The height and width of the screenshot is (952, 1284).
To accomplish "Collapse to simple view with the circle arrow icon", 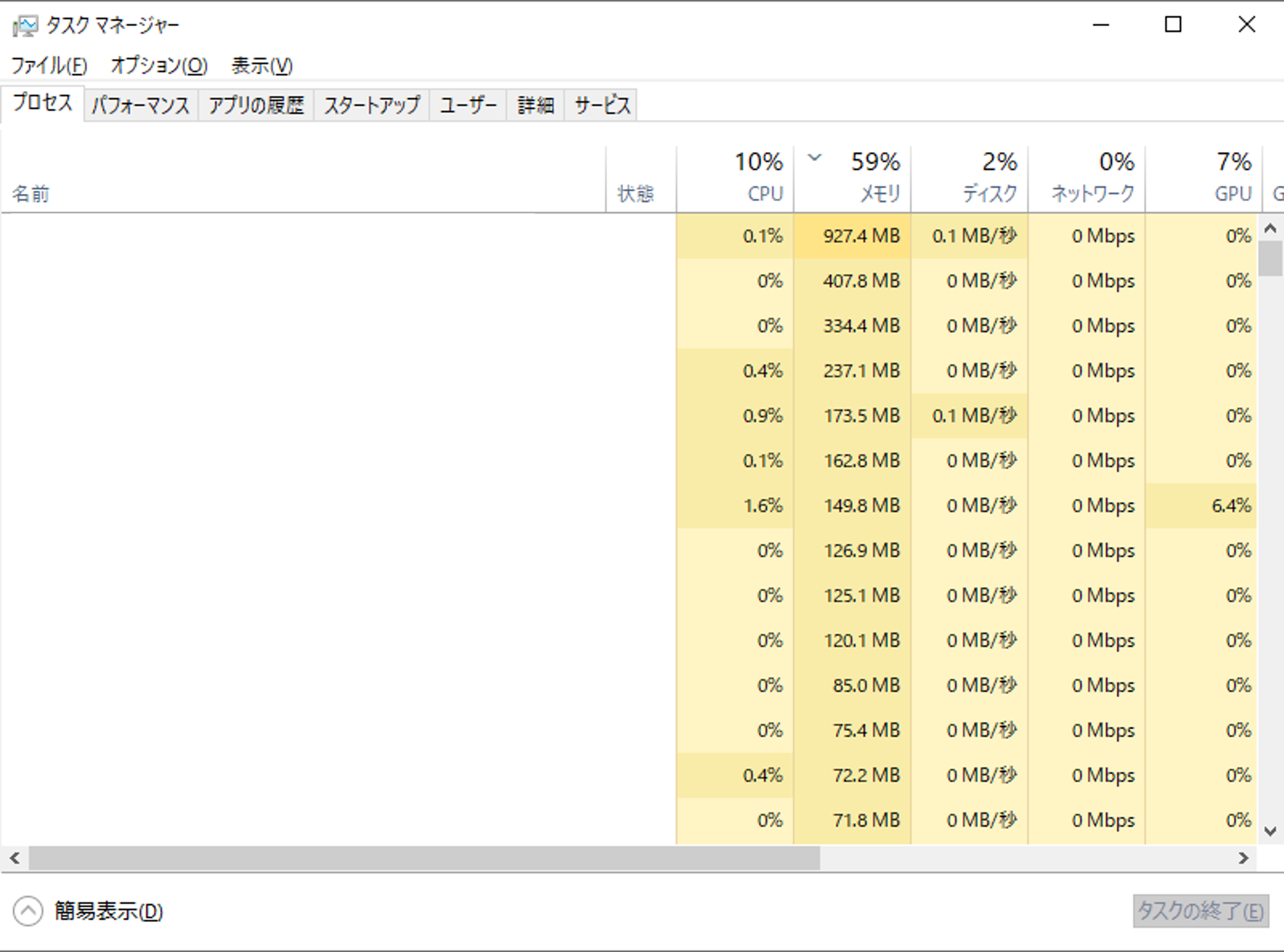I will coord(28,911).
